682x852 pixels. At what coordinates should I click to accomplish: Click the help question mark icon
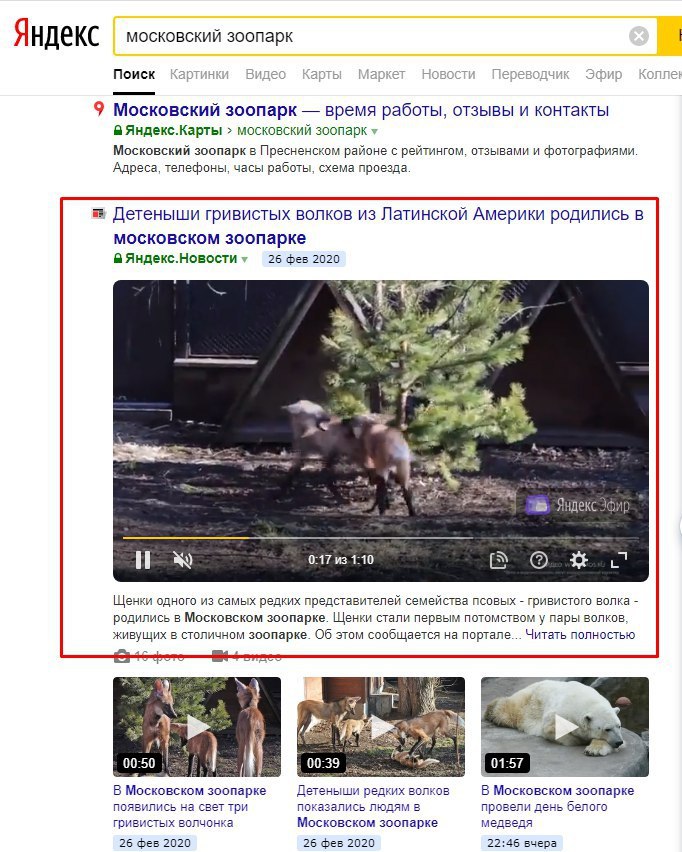(539, 560)
